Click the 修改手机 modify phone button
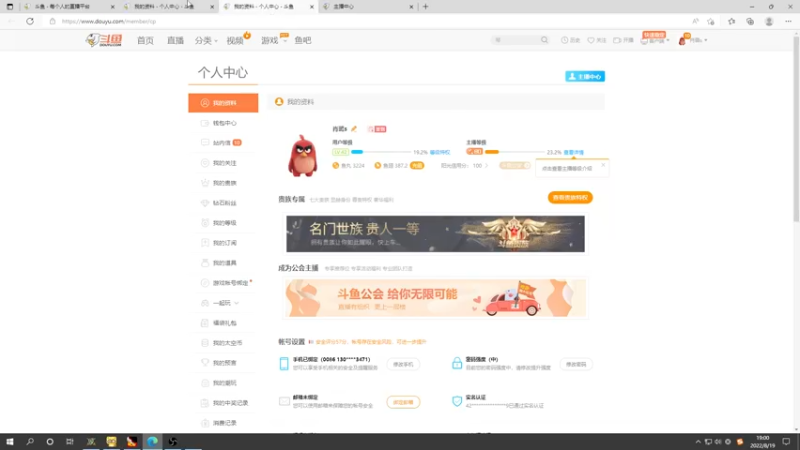The width and height of the screenshot is (800, 450). click(x=403, y=364)
